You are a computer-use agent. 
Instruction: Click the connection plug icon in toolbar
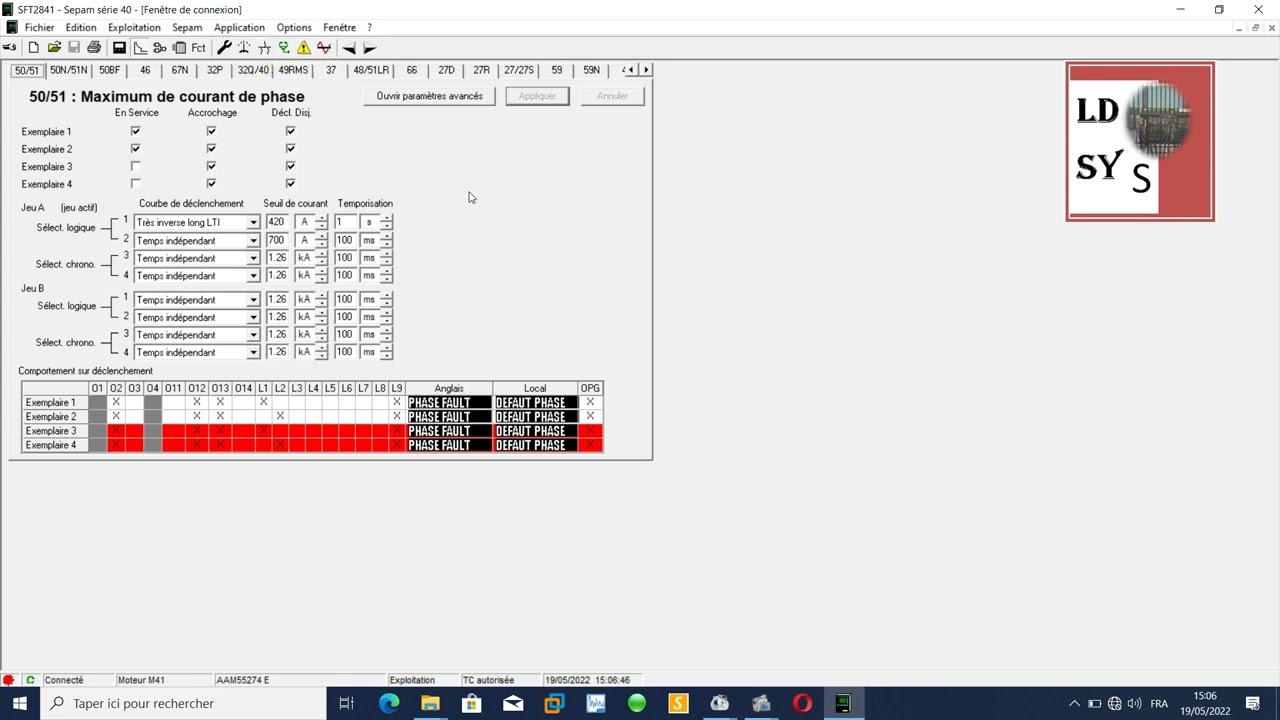tap(10, 48)
